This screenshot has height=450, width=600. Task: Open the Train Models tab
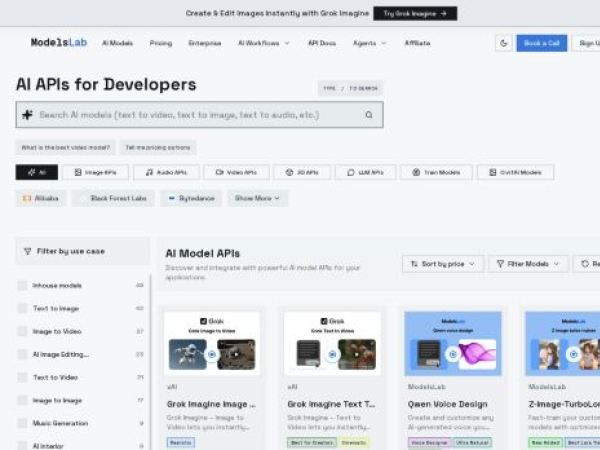tap(436, 172)
